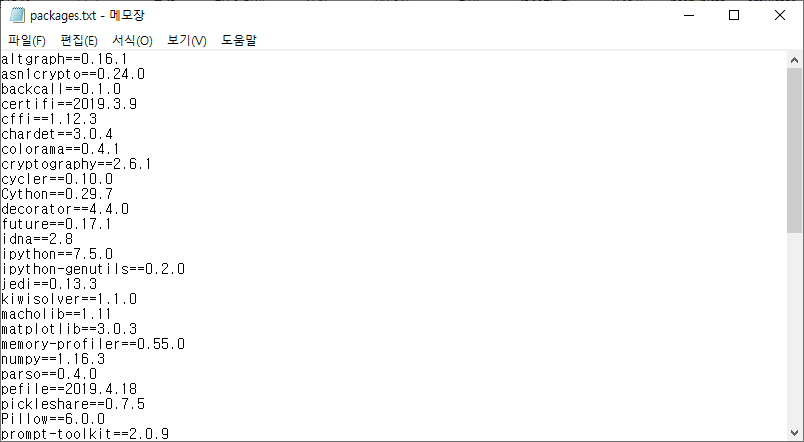
Task: Click the ipython-genutils==0.2.0 line
Action: pyautogui.click(x=93, y=269)
